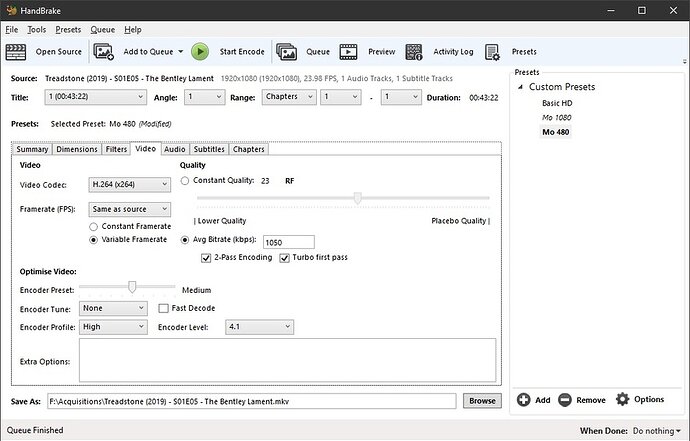690x441 pixels.
Task: Open the Angle dropdown
Action: 205,97
